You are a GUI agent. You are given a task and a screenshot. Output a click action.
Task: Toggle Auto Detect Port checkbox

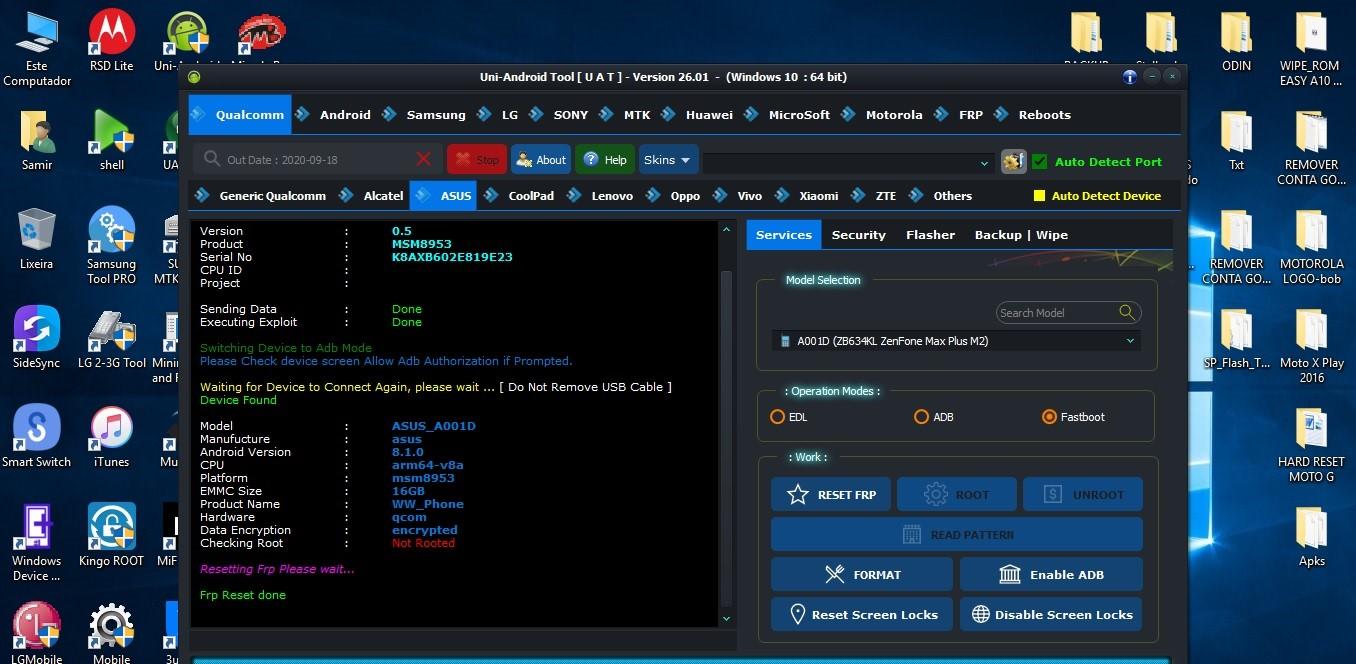pos(1039,161)
